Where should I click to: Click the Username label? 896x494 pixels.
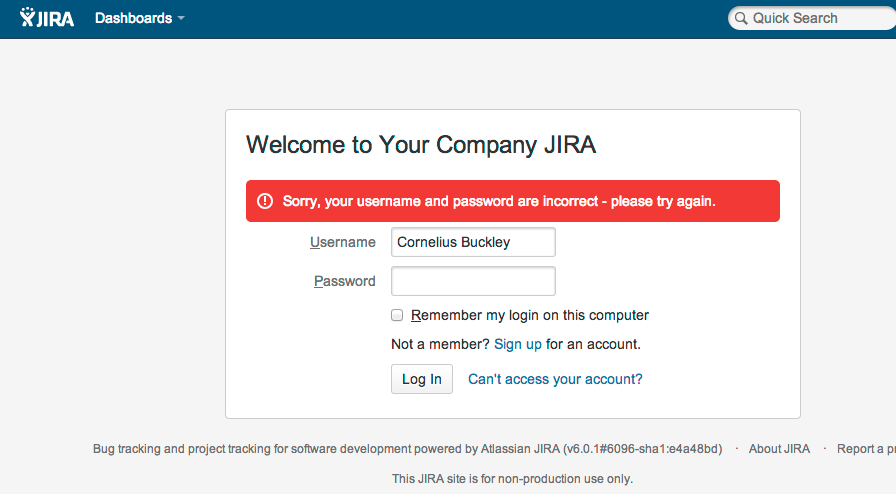343,242
